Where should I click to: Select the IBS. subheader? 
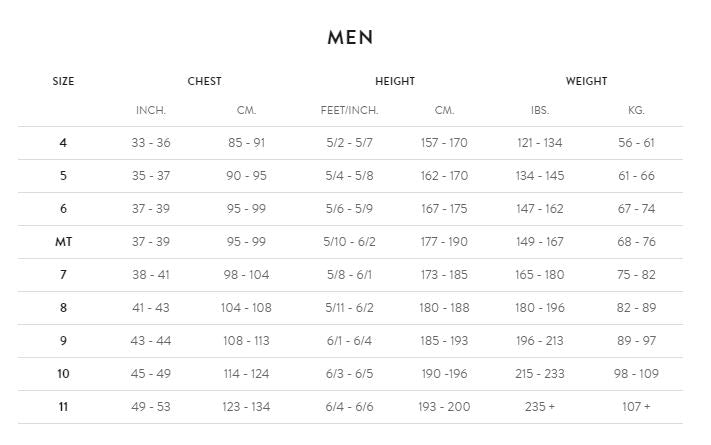click(x=540, y=110)
